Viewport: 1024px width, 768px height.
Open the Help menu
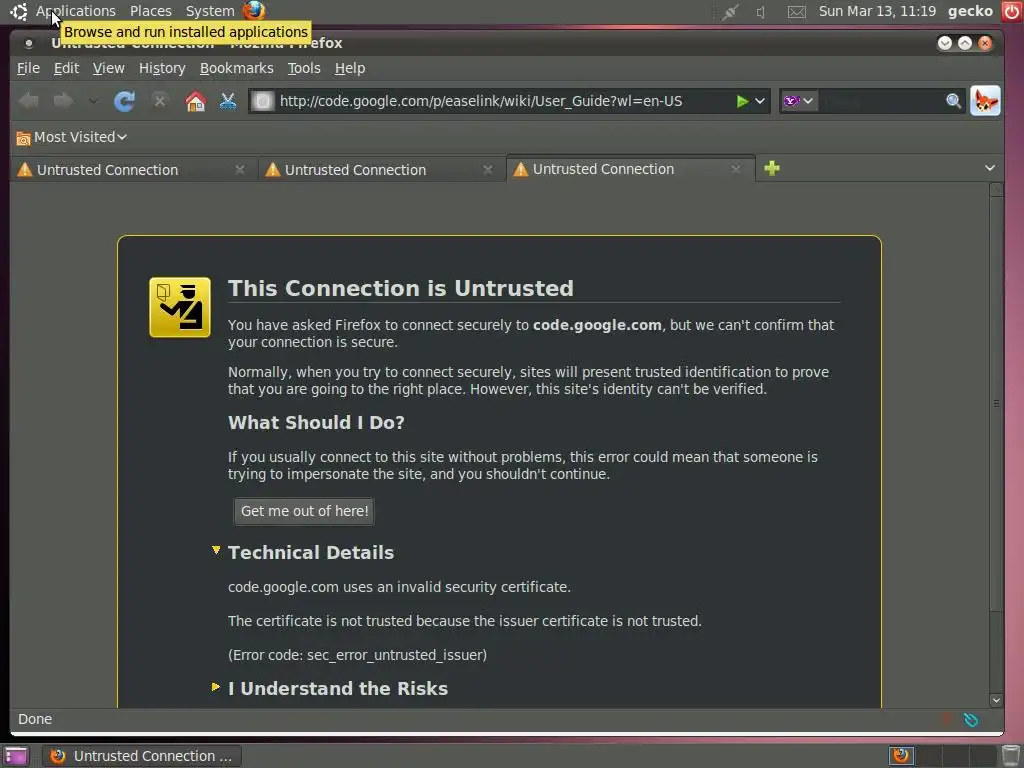(x=350, y=68)
